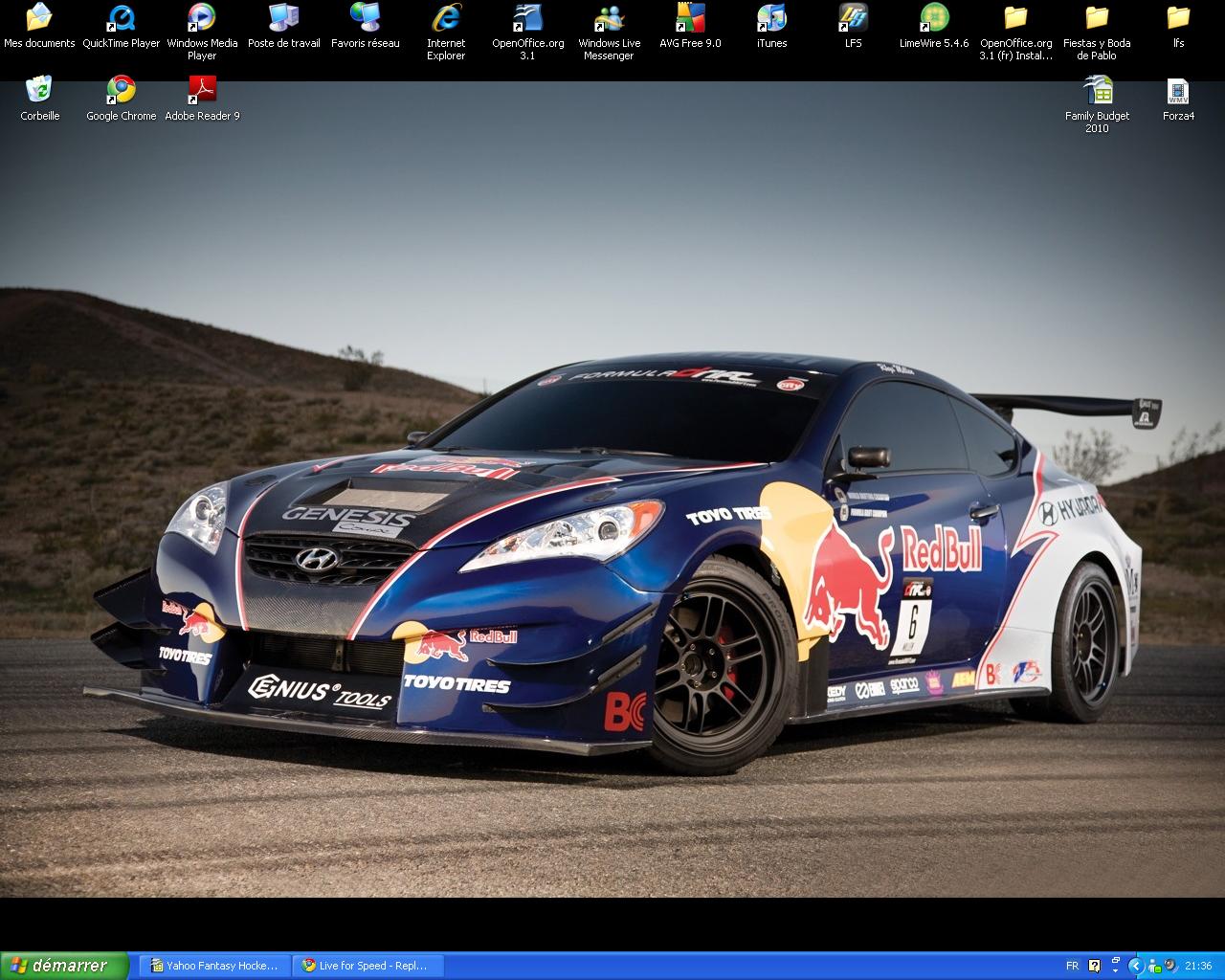Open the démarrer Start menu

click(x=64, y=966)
